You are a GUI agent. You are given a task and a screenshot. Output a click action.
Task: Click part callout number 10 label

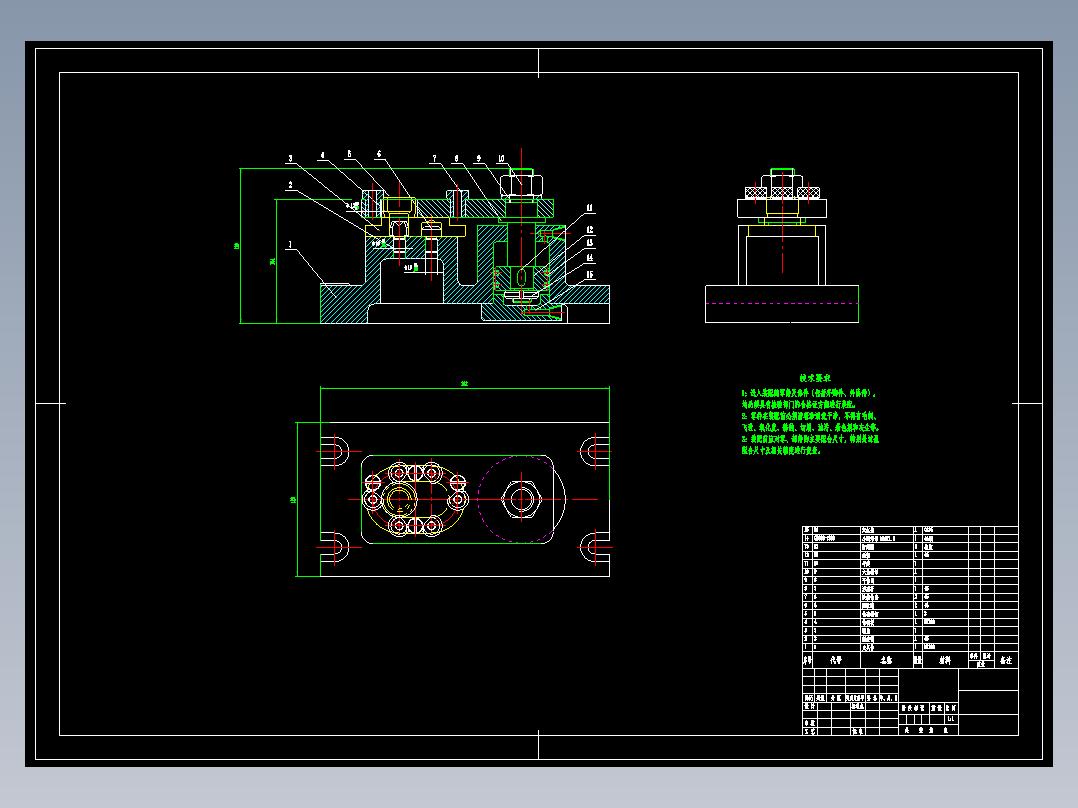[x=501, y=158]
